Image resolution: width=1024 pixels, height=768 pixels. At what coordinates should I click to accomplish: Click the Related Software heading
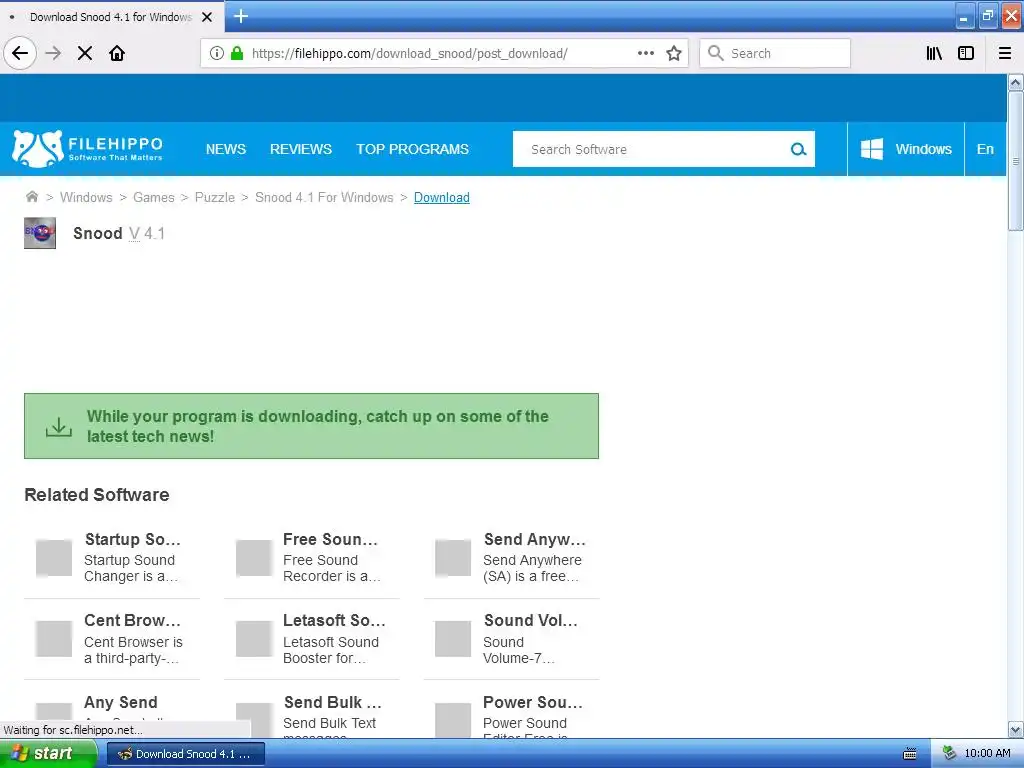(97, 494)
